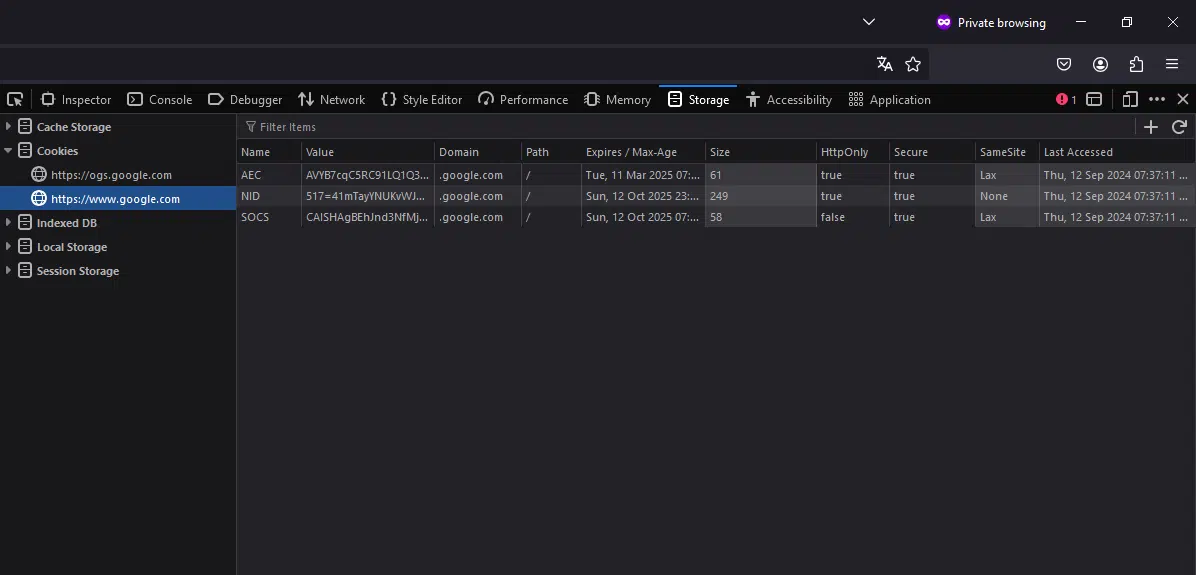Open the translate page icon

884,64
